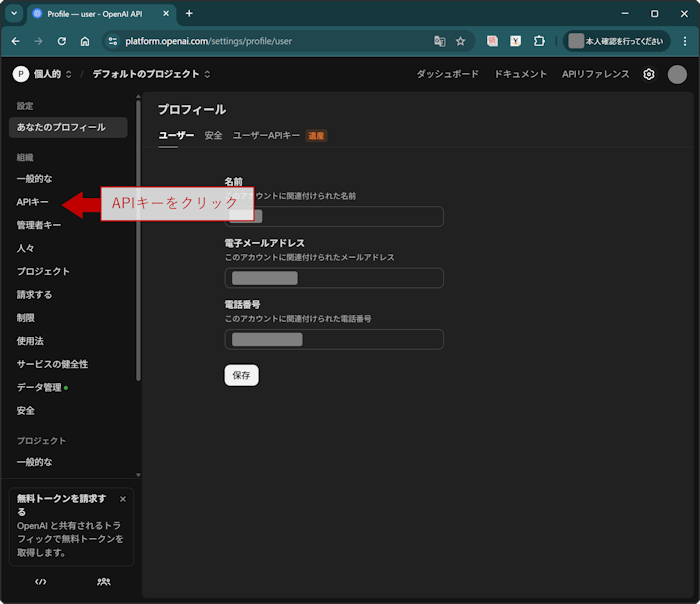
Task: Switch to the 安全 tab in profile
Action: 213,135
